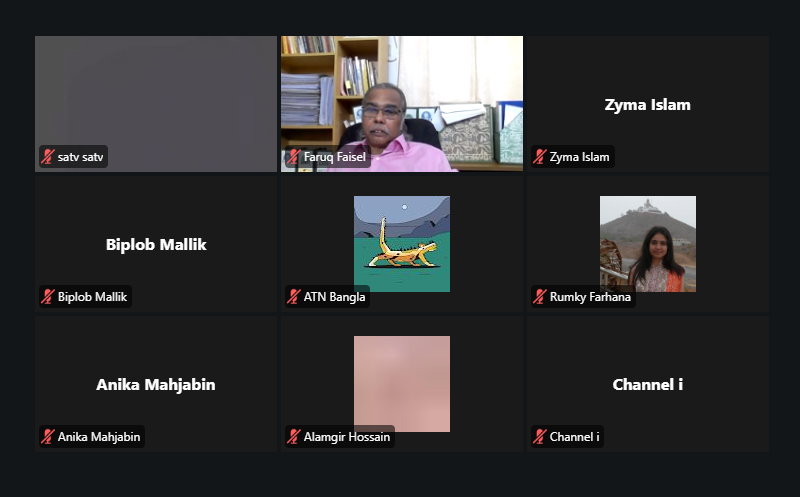This screenshot has height=497, width=800.
Task: Click the large Anika Mahjabin name text
Action: tap(156, 385)
